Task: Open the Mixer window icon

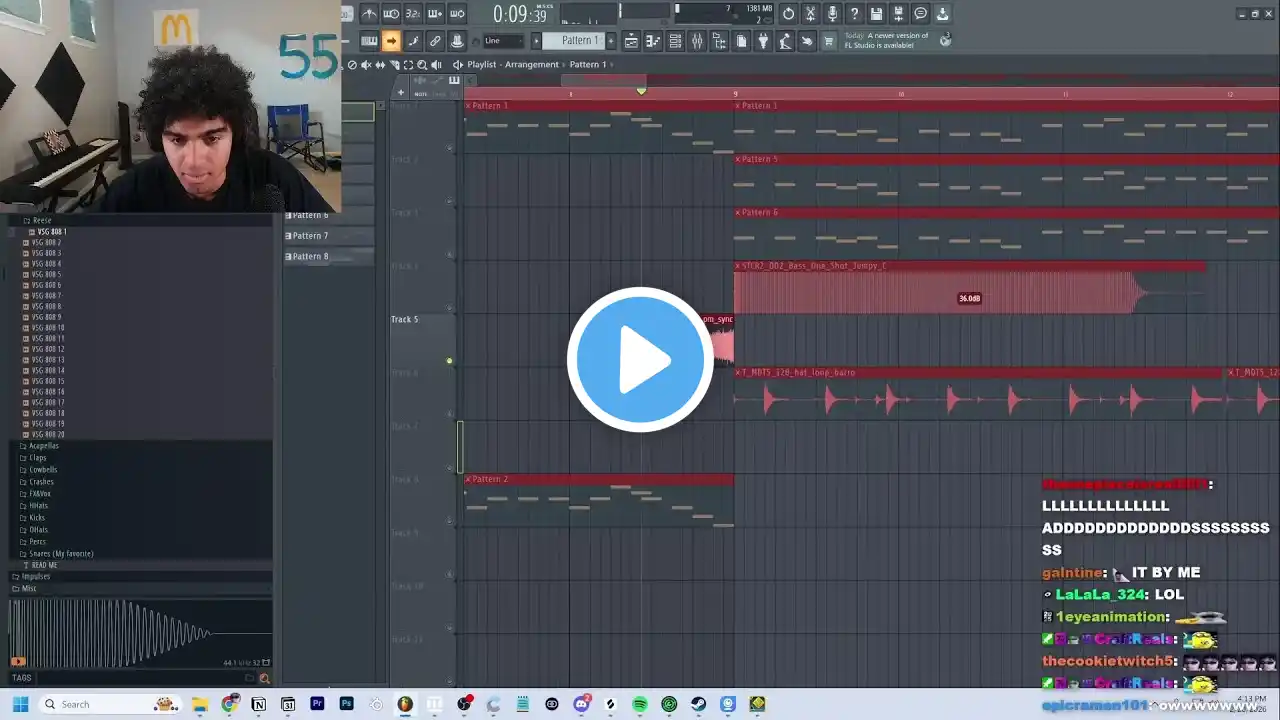Action: (697, 41)
